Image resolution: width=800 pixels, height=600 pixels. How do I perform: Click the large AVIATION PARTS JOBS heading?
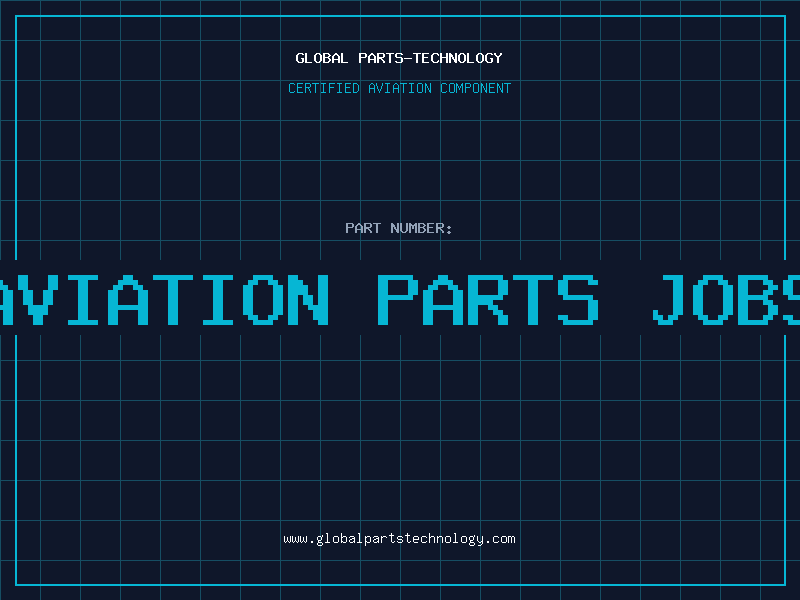tap(400, 299)
